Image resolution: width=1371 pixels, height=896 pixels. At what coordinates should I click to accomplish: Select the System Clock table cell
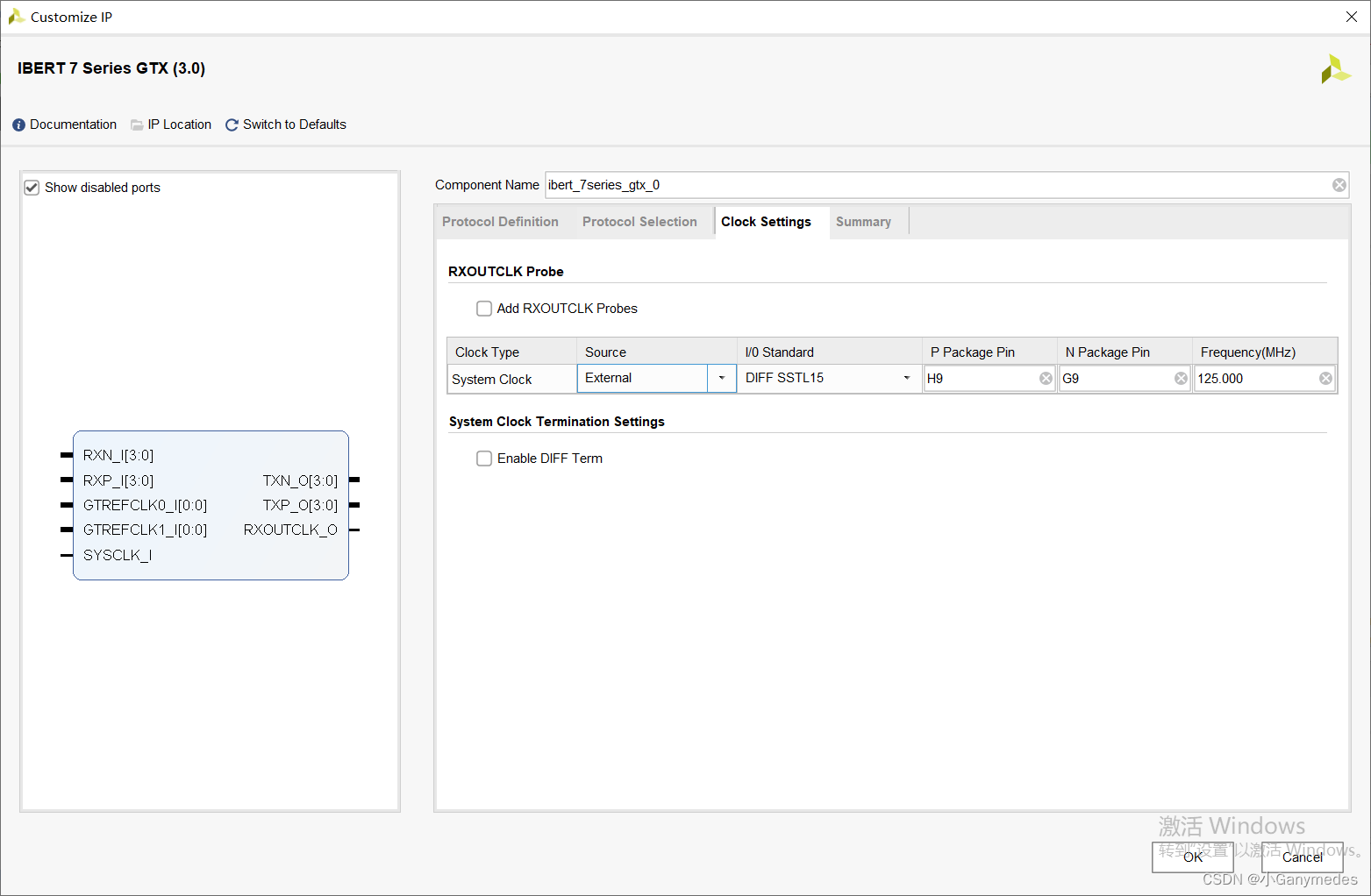point(511,380)
